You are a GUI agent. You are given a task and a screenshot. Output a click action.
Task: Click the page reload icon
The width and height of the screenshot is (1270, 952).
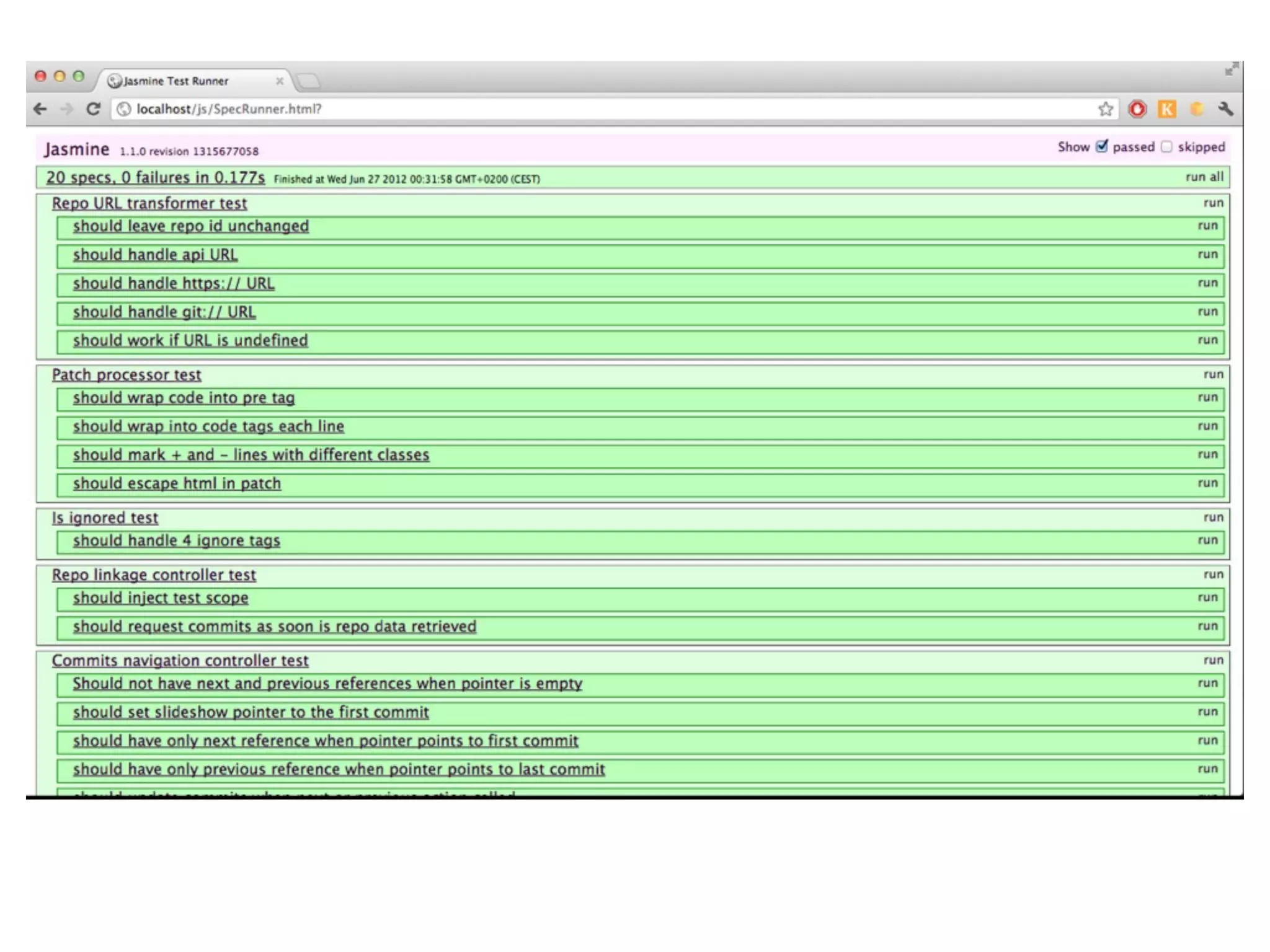[x=93, y=110]
